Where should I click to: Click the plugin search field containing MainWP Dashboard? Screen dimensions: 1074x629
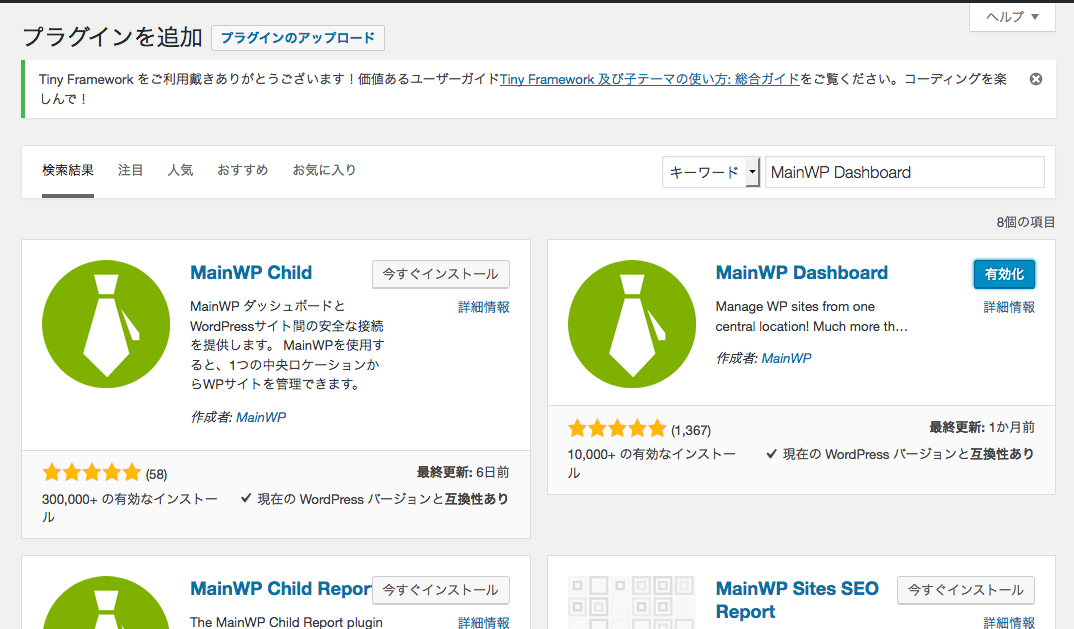[x=905, y=172]
